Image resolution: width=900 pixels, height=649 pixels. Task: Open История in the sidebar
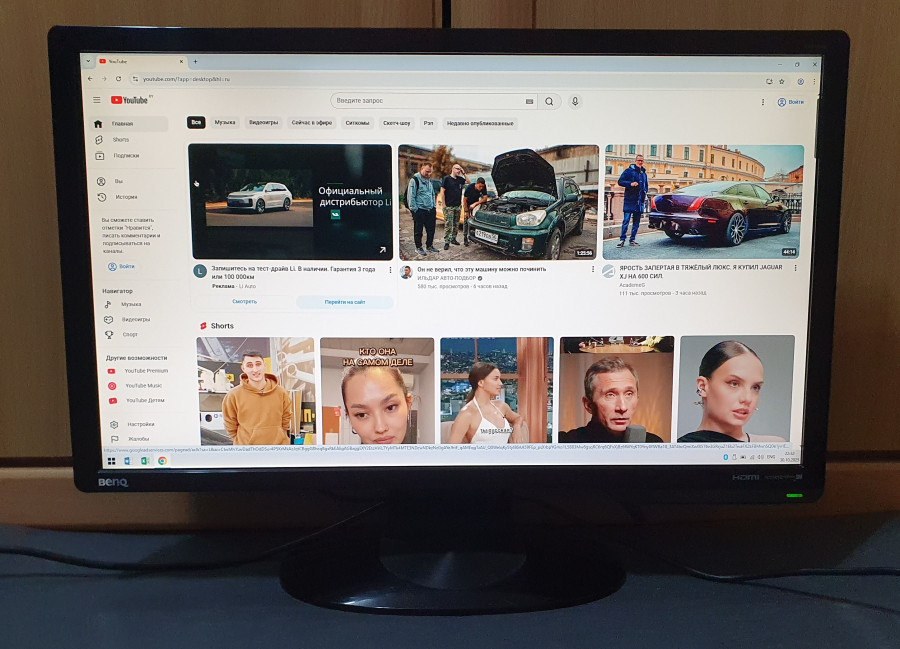pos(126,197)
